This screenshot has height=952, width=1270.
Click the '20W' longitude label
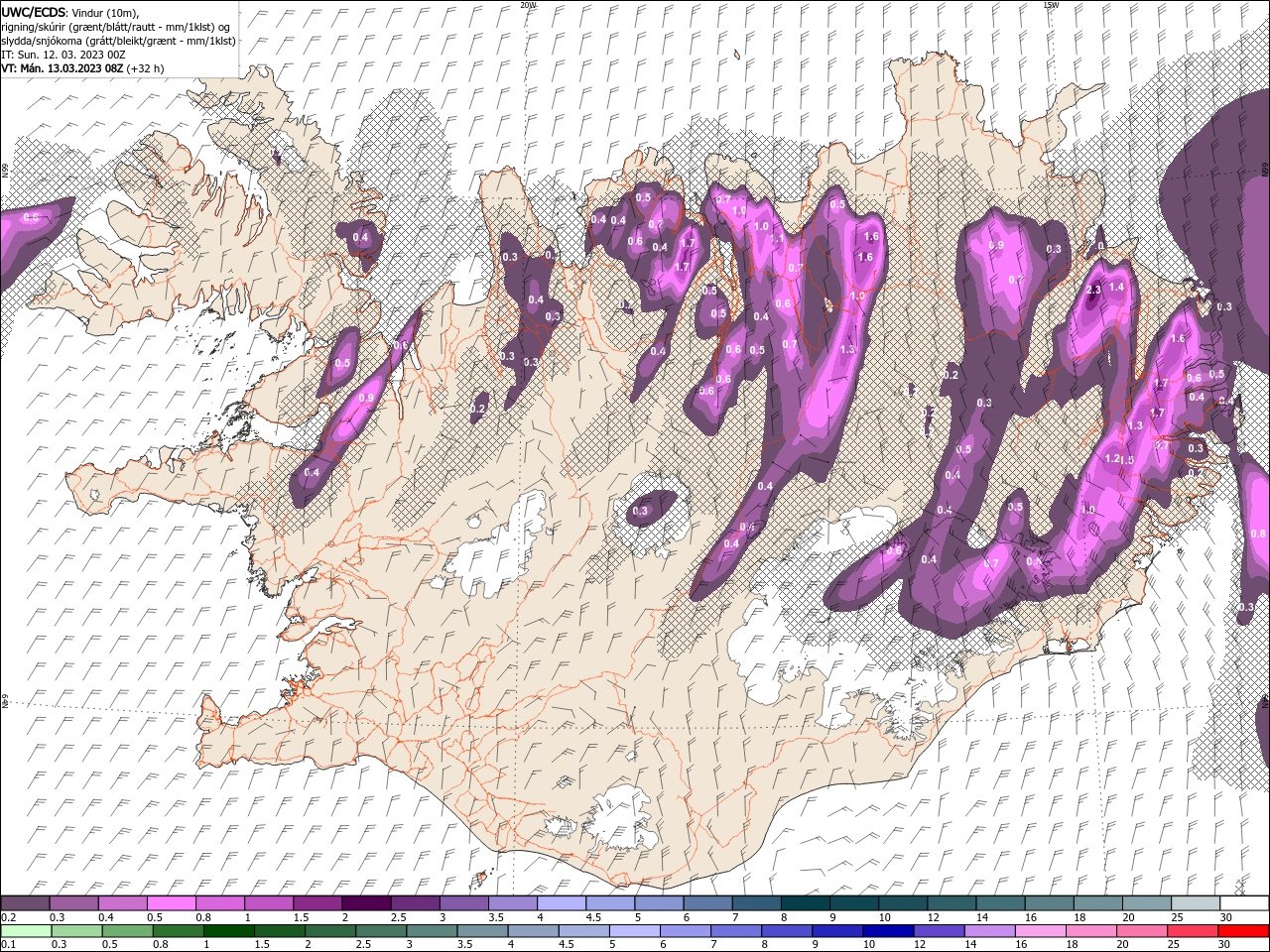pyautogui.click(x=528, y=5)
